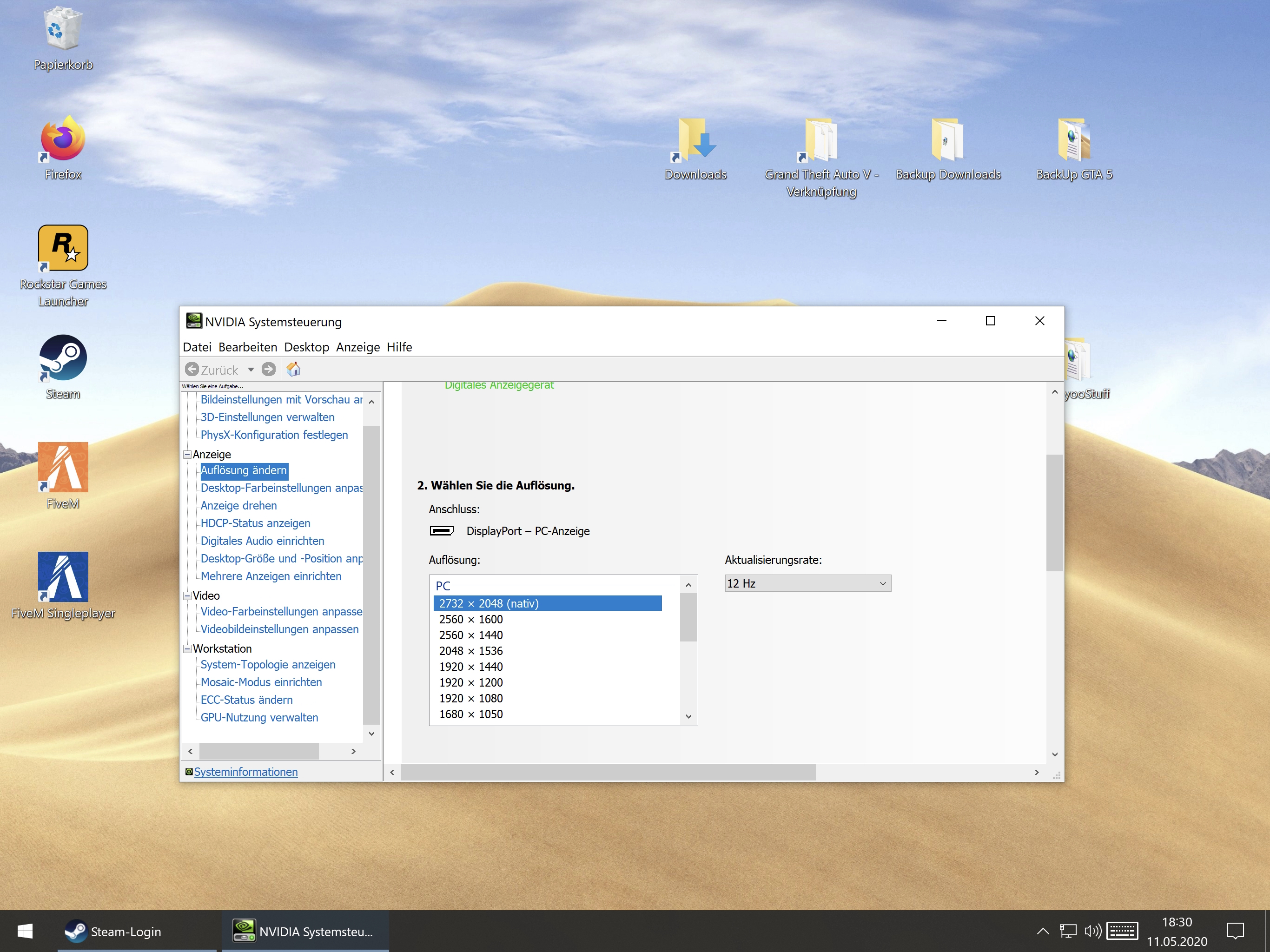
Task: Click the Zurück back arrow icon
Action: (192, 369)
